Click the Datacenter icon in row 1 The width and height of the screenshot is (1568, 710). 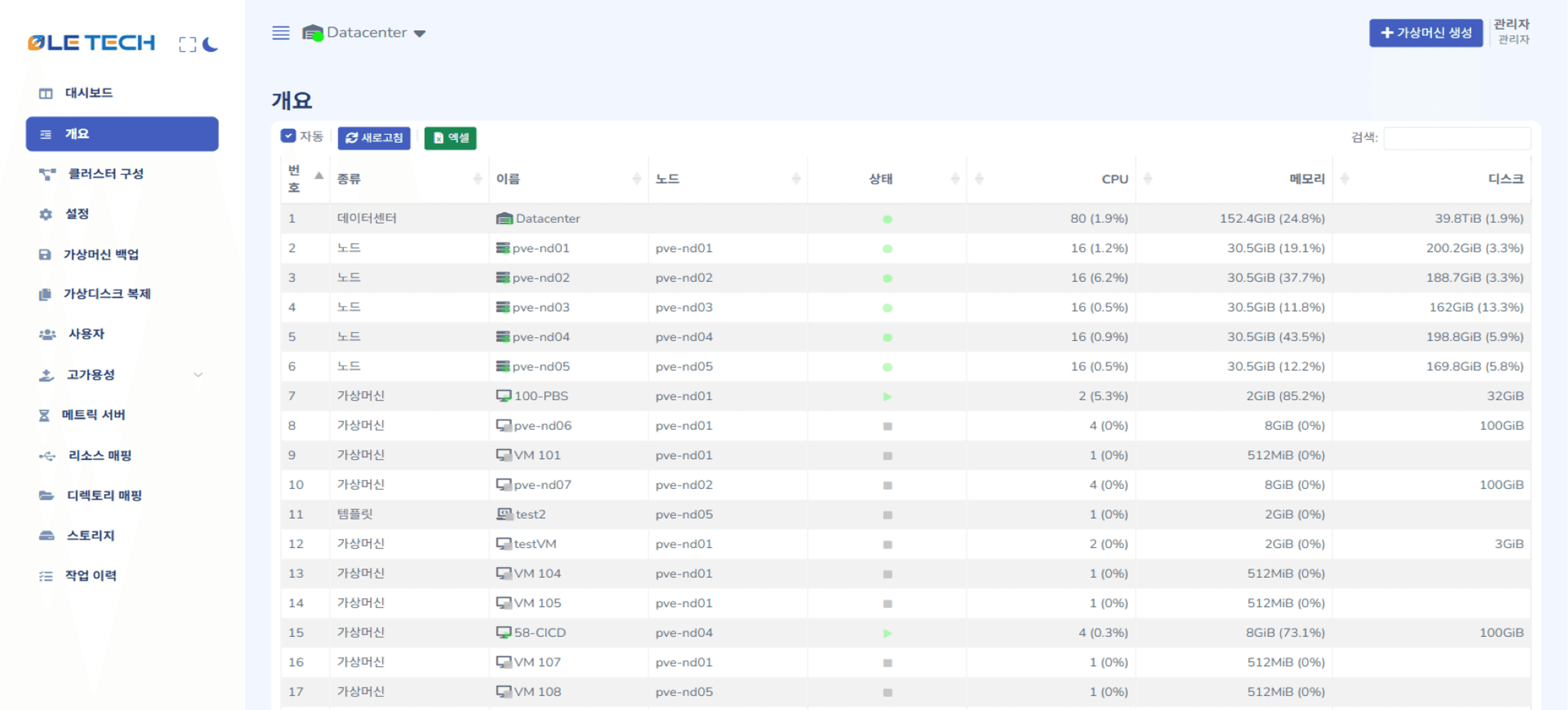click(x=504, y=218)
